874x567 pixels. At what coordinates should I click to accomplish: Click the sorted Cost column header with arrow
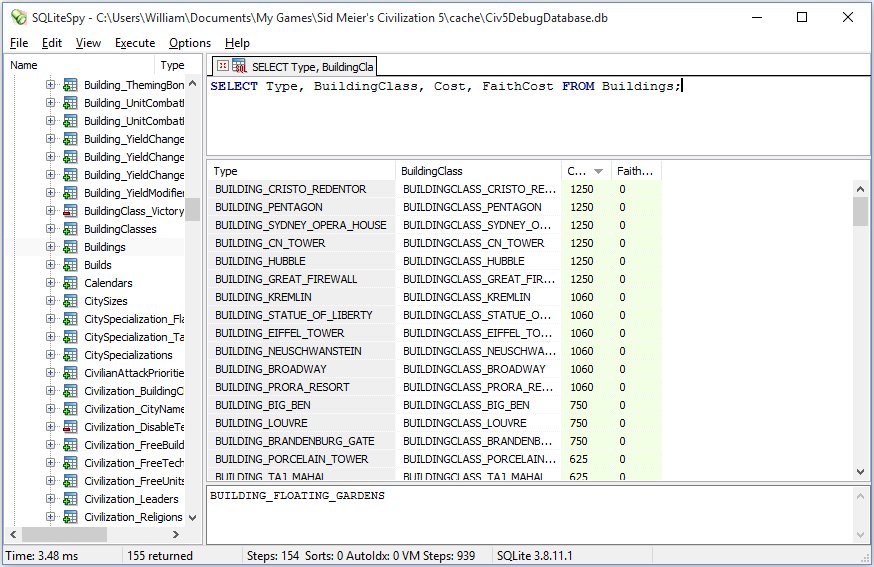[586, 171]
